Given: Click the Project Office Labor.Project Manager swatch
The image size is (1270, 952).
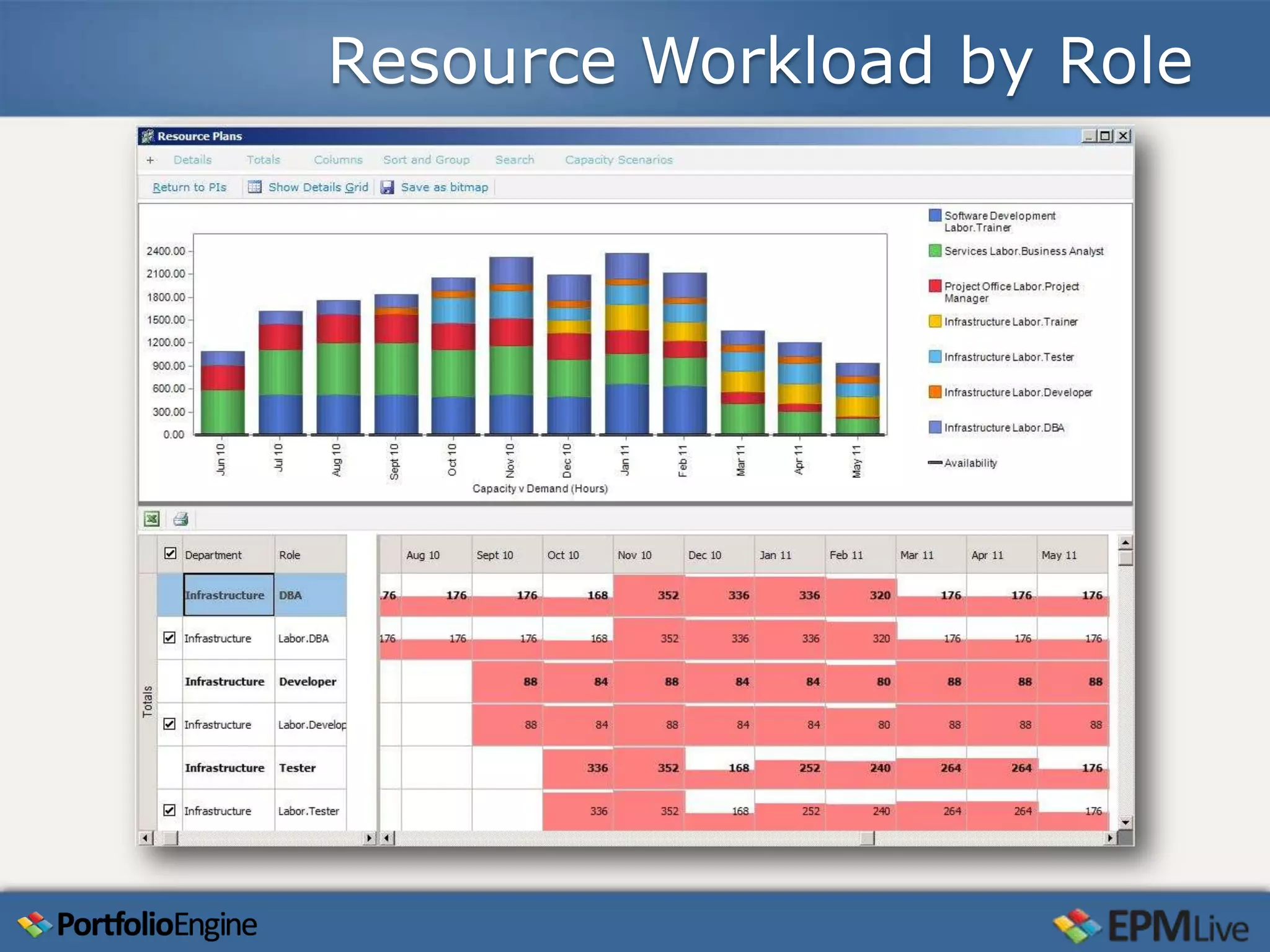Looking at the screenshot, I should coord(935,286).
